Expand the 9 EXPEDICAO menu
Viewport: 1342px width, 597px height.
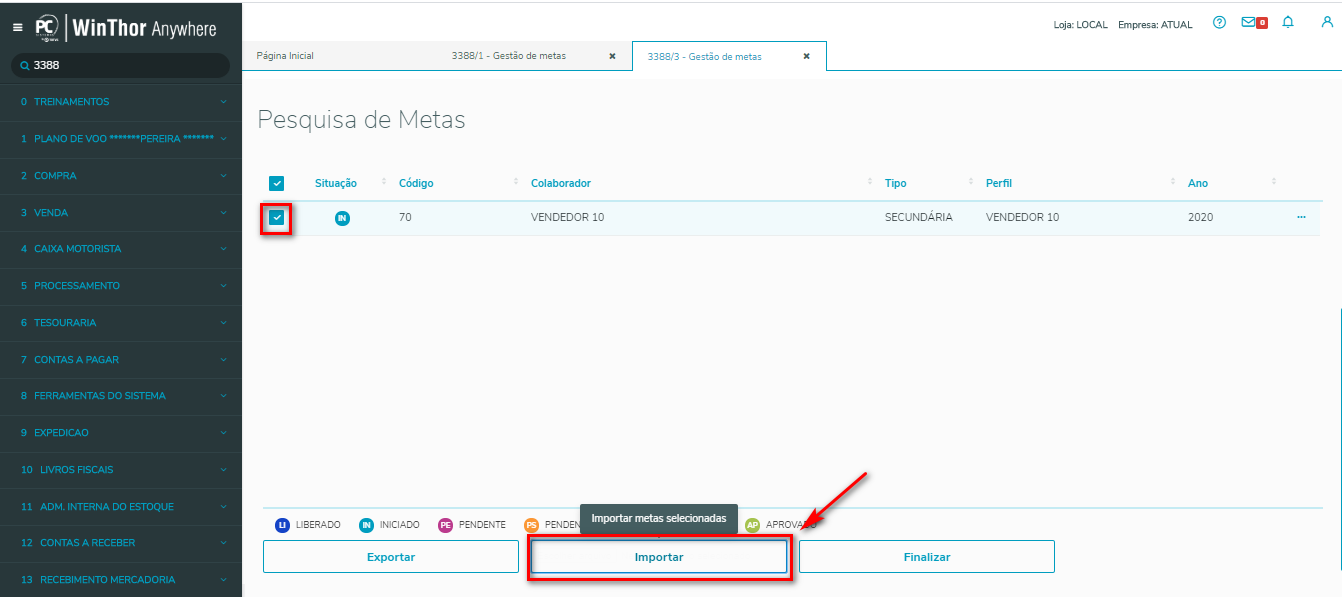(x=121, y=433)
